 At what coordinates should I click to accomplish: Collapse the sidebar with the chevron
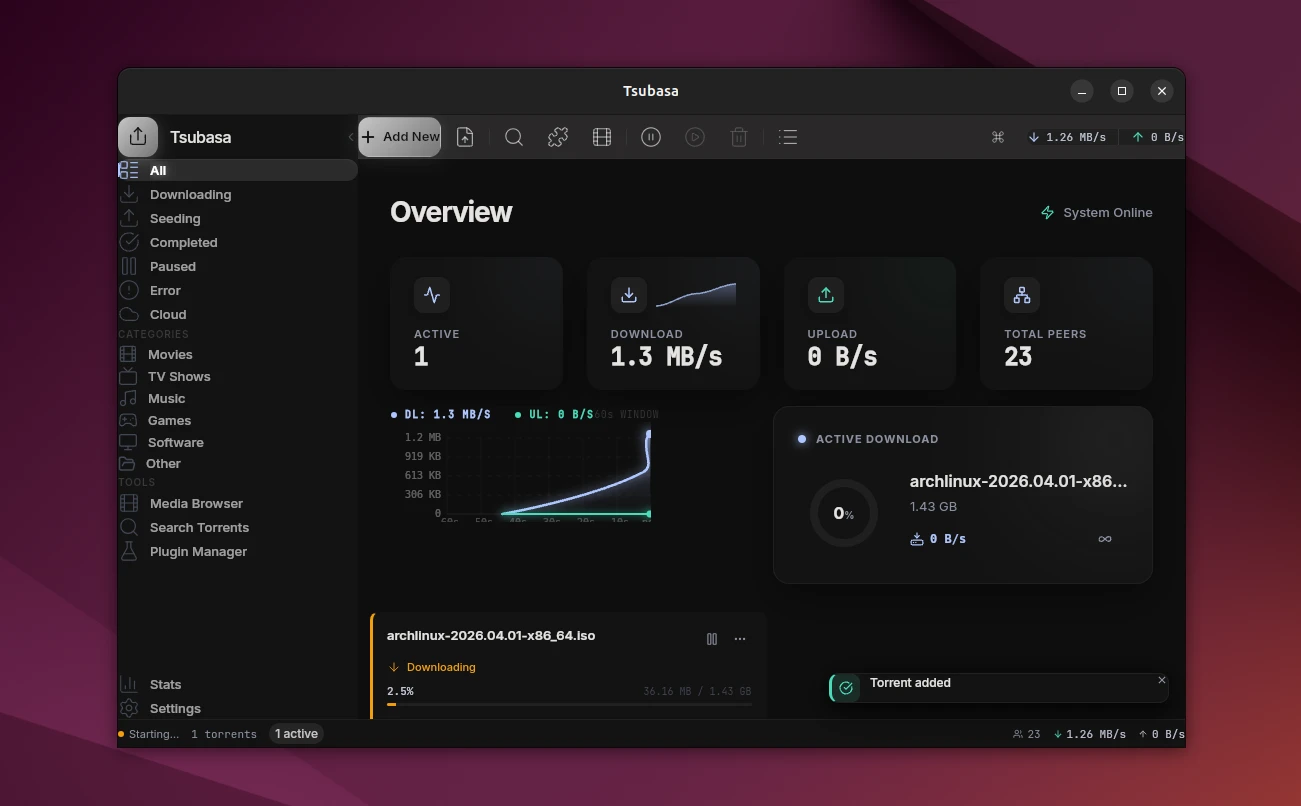click(x=351, y=137)
